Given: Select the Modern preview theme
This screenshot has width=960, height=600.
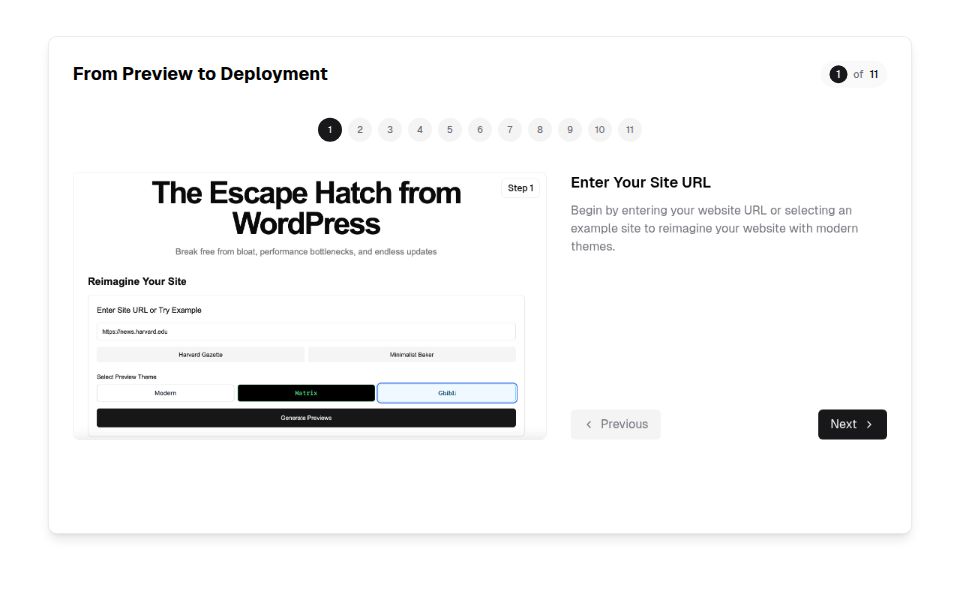Looking at the screenshot, I should click(x=165, y=393).
